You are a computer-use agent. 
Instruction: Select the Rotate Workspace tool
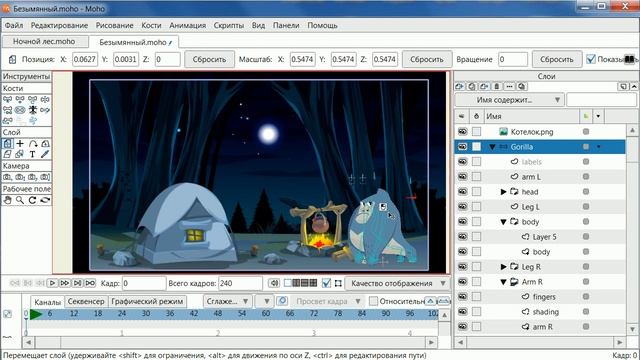(x=33, y=200)
